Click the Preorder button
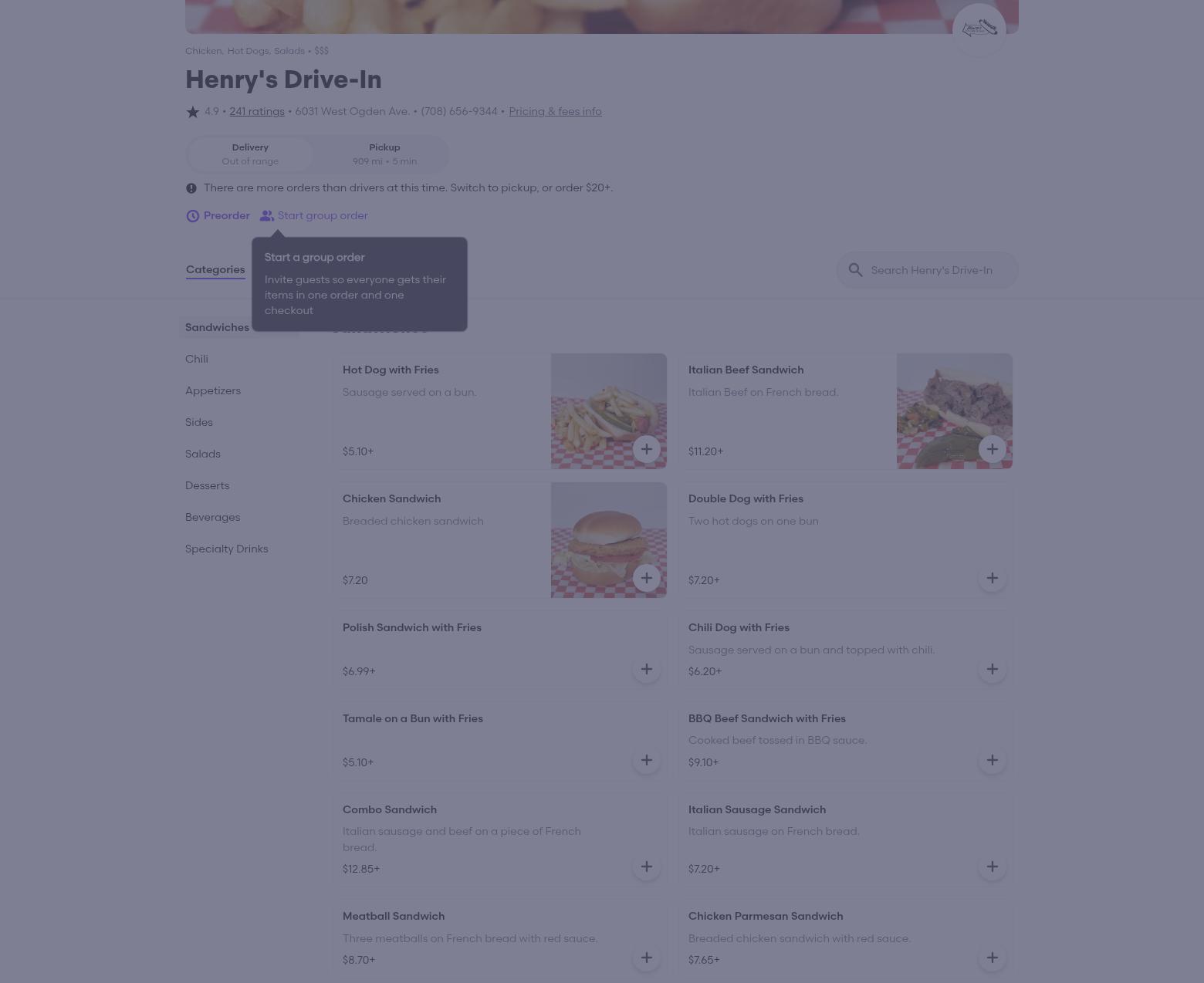Screen dimensions: 1204x983 218,216
